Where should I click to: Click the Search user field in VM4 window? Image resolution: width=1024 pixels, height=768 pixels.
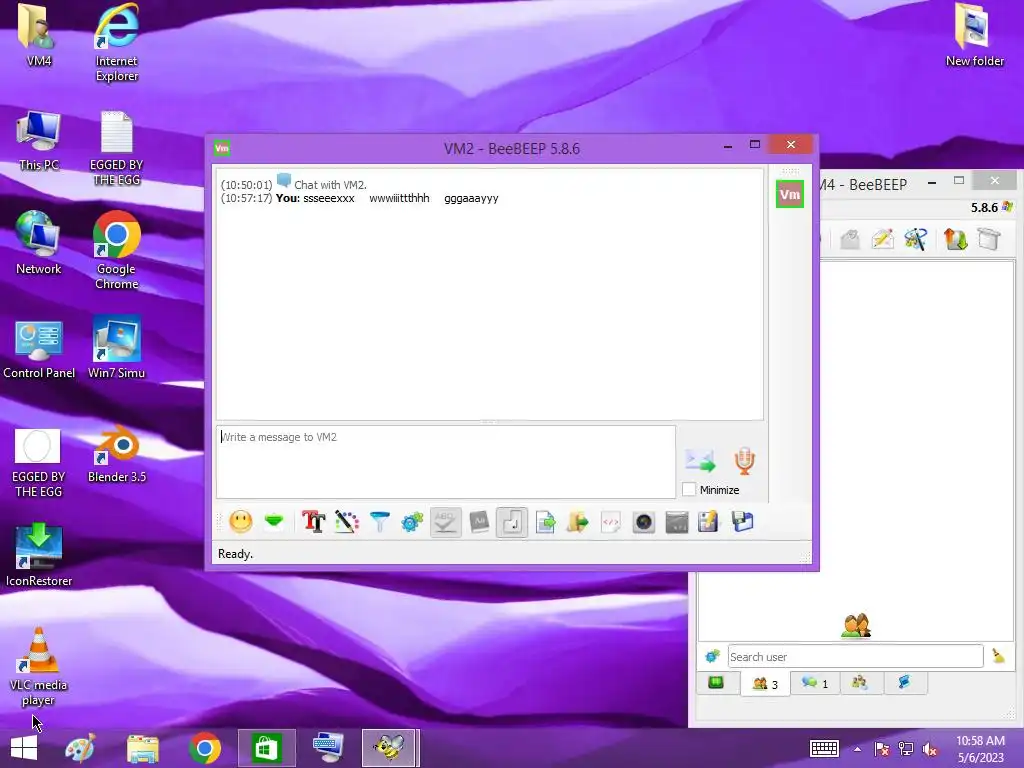coord(856,656)
